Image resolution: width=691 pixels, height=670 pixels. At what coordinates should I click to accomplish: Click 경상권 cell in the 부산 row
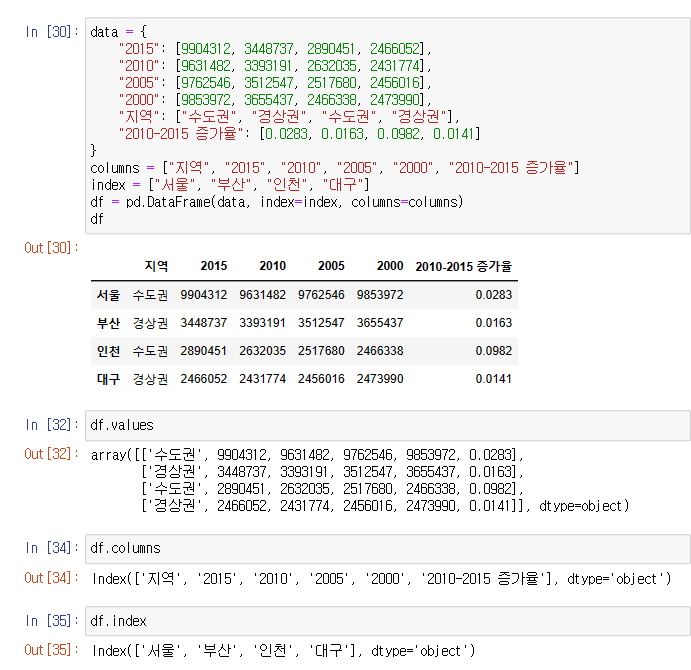coord(150,323)
